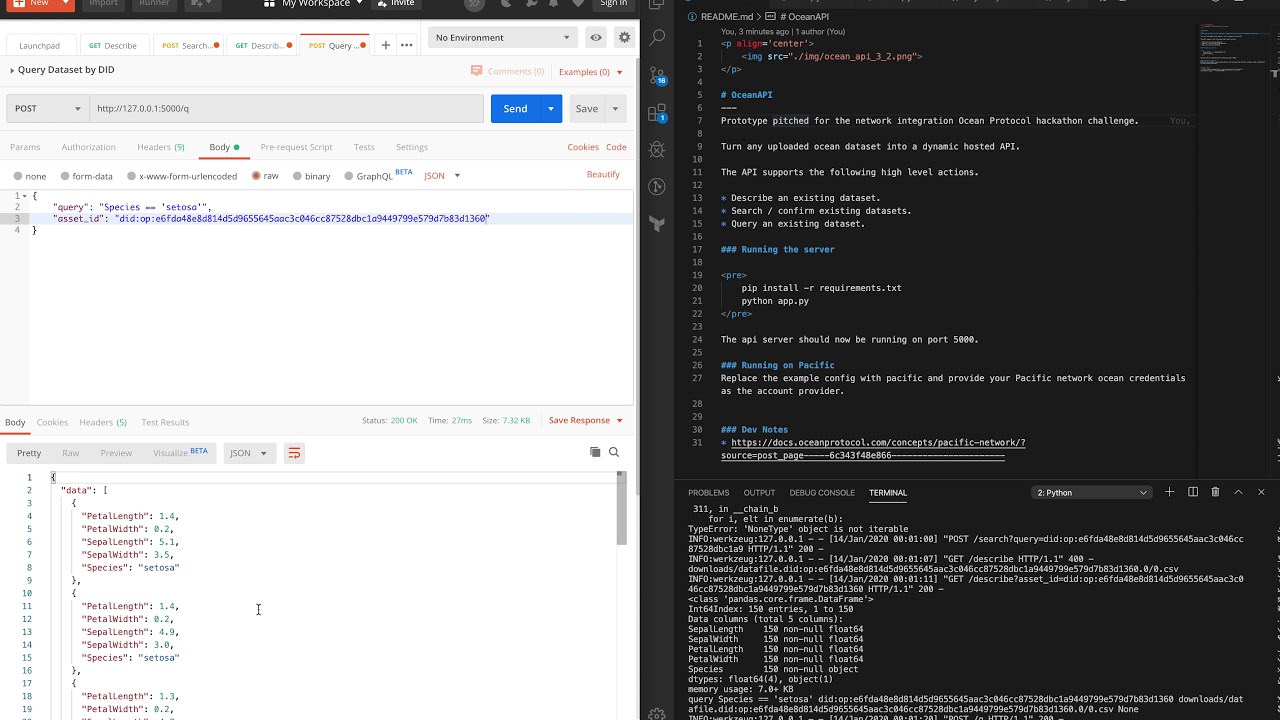Select the 'form-data' body type
The width and height of the screenshot is (1280, 720).
[86, 176]
